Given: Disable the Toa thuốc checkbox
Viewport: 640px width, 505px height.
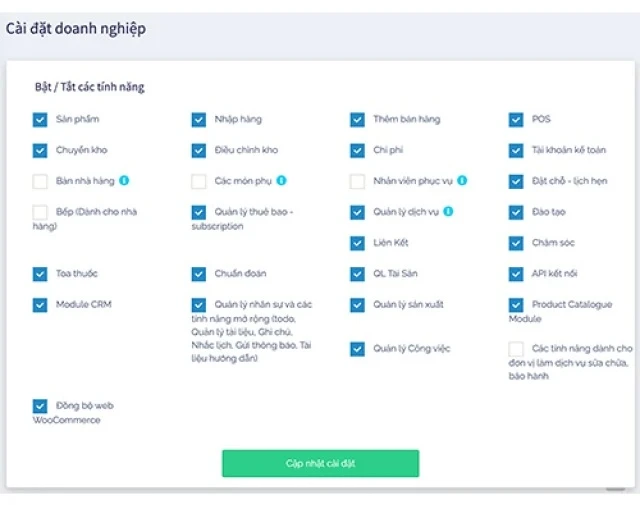Looking at the screenshot, I should coord(40,274).
